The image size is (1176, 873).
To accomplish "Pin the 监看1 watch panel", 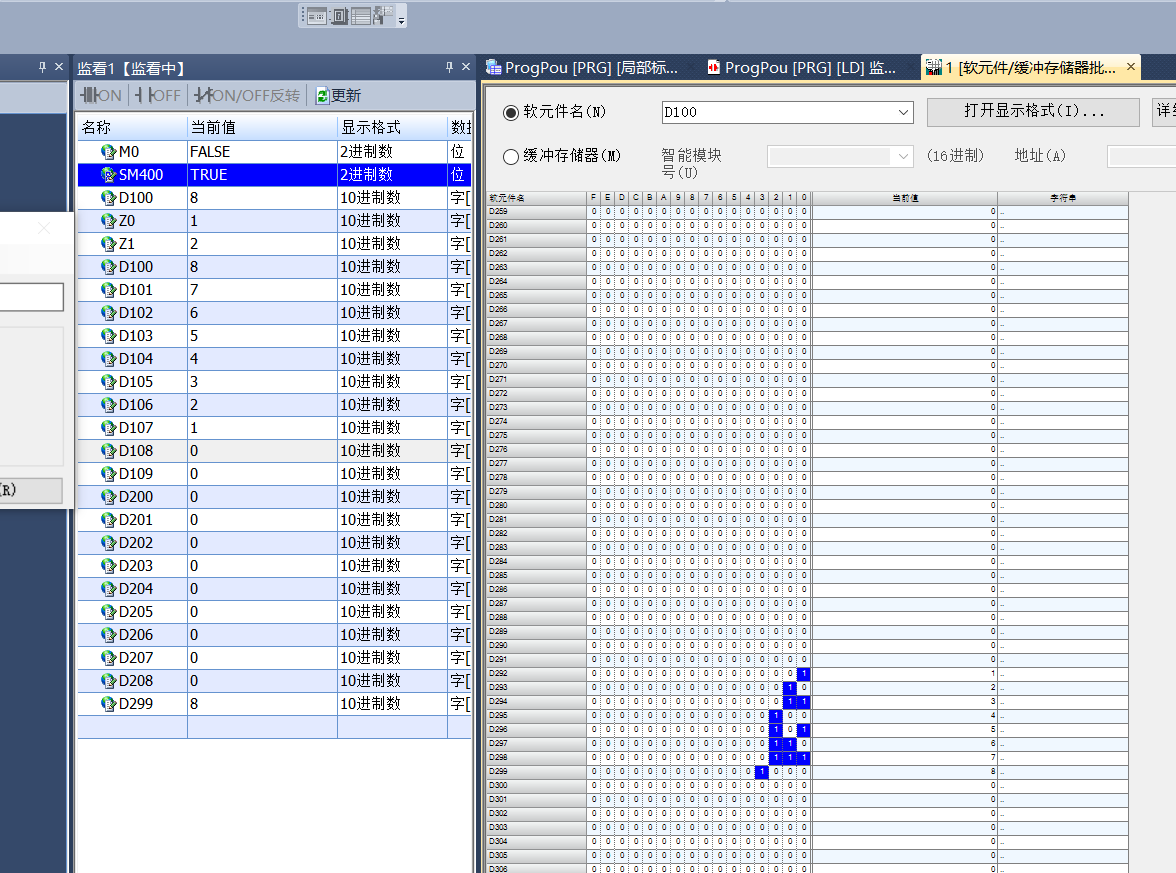I will (x=449, y=67).
